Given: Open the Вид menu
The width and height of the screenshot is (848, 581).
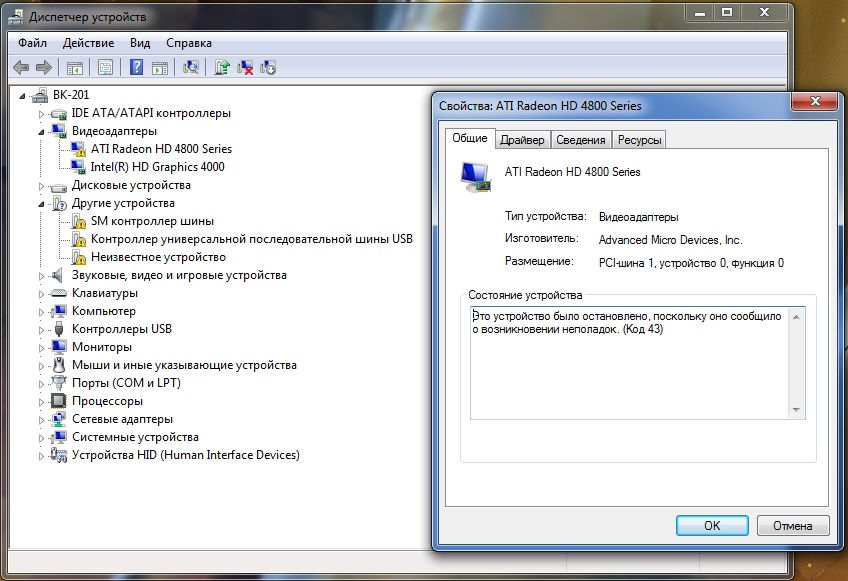Looking at the screenshot, I should (140, 43).
